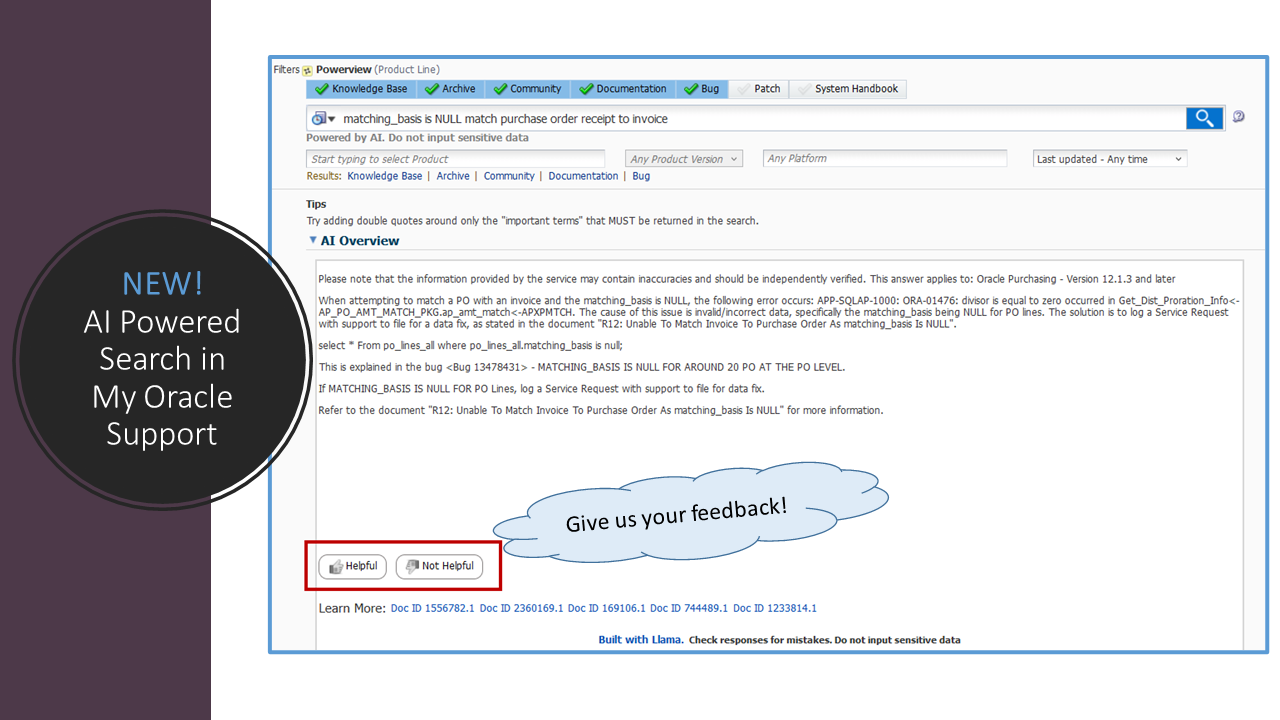
Task: Click the blue magnifying glass search icon
Action: [x=1204, y=117]
